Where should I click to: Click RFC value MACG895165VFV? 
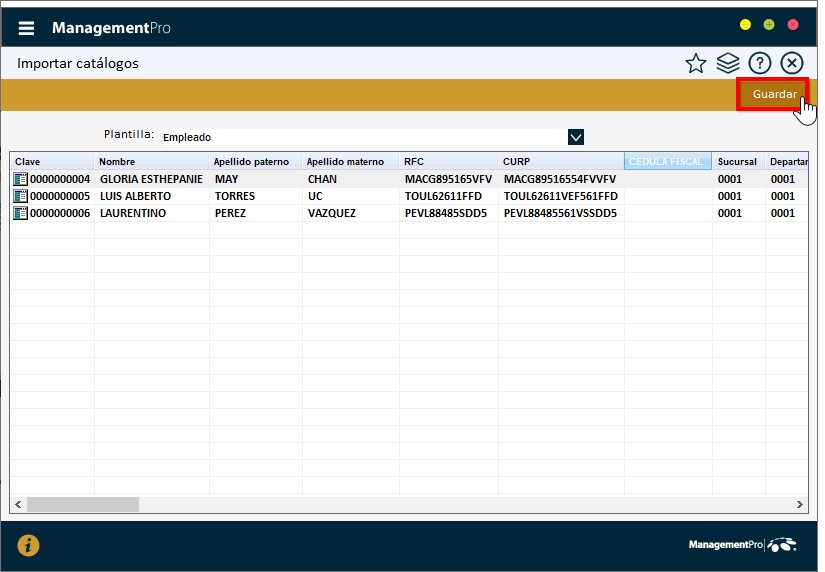pyautogui.click(x=448, y=179)
